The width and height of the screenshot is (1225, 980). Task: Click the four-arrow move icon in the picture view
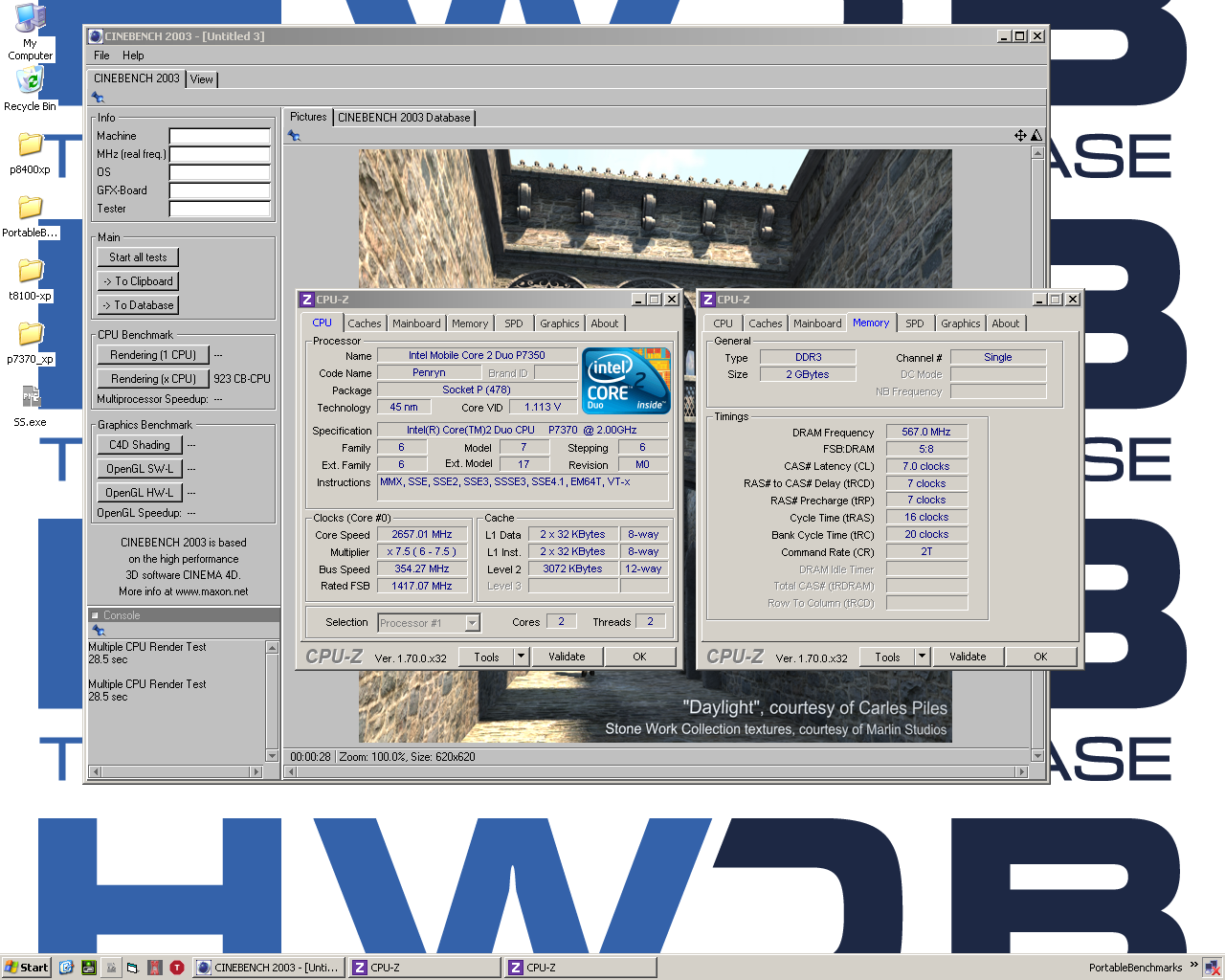coord(1020,136)
